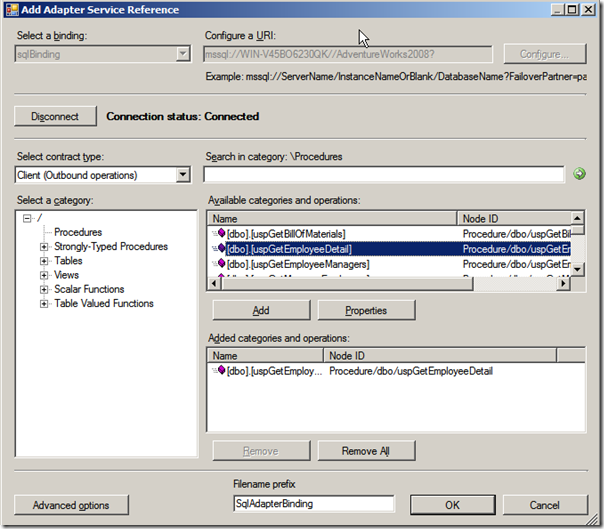Click the Remove button
The image size is (604, 529).
tap(261, 451)
